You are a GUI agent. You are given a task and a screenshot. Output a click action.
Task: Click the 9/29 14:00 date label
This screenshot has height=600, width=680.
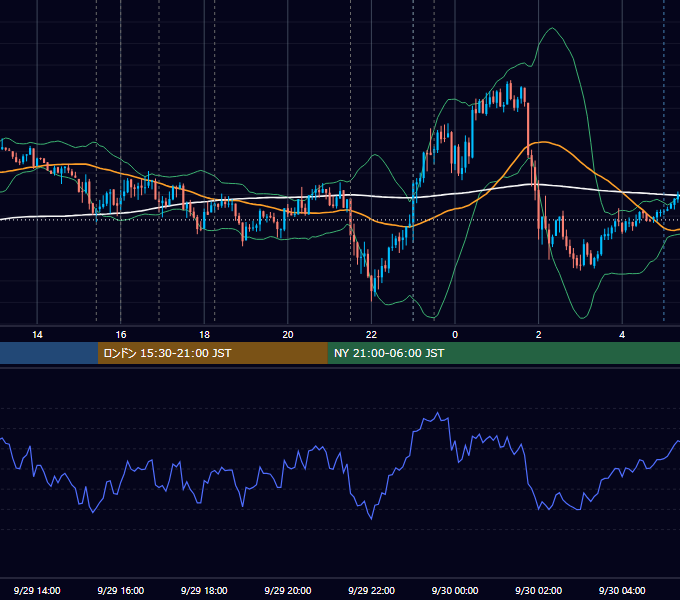[37, 590]
